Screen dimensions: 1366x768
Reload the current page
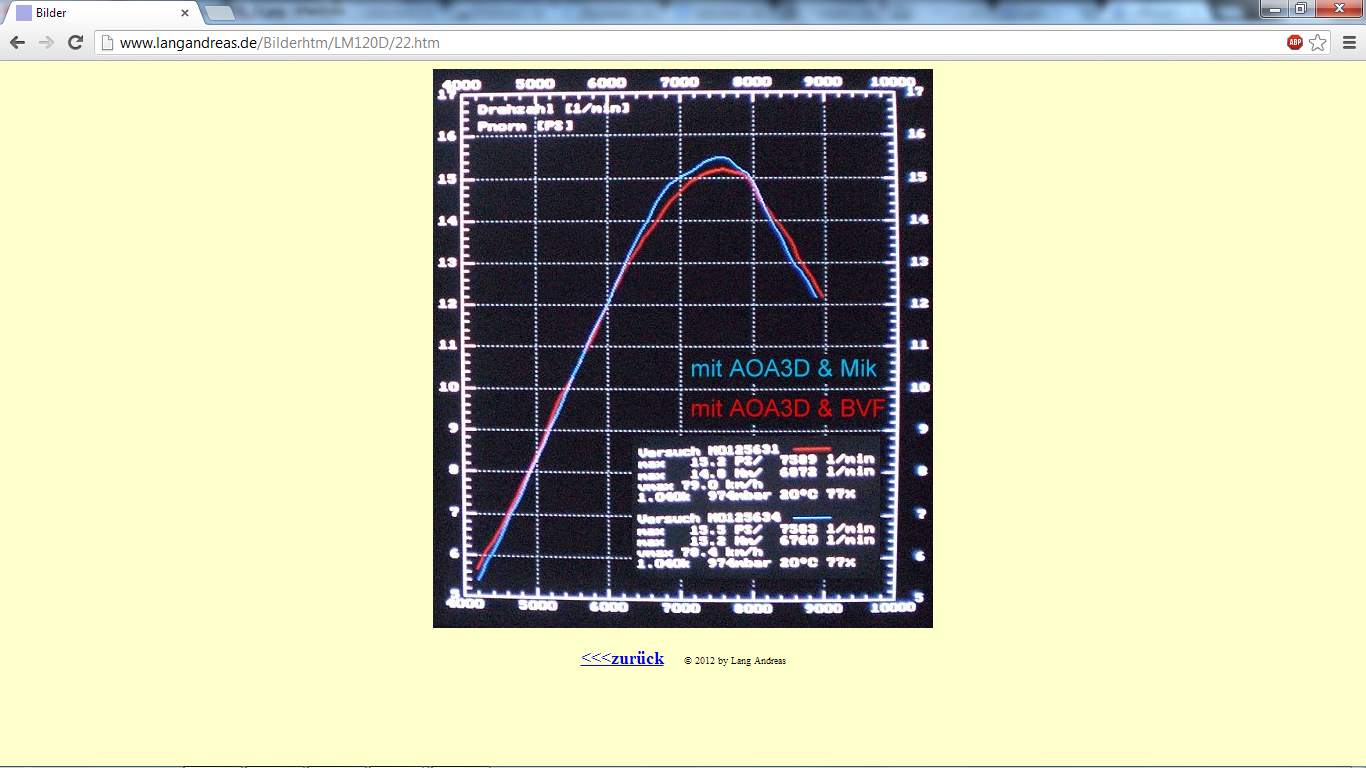click(x=75, y=42)
